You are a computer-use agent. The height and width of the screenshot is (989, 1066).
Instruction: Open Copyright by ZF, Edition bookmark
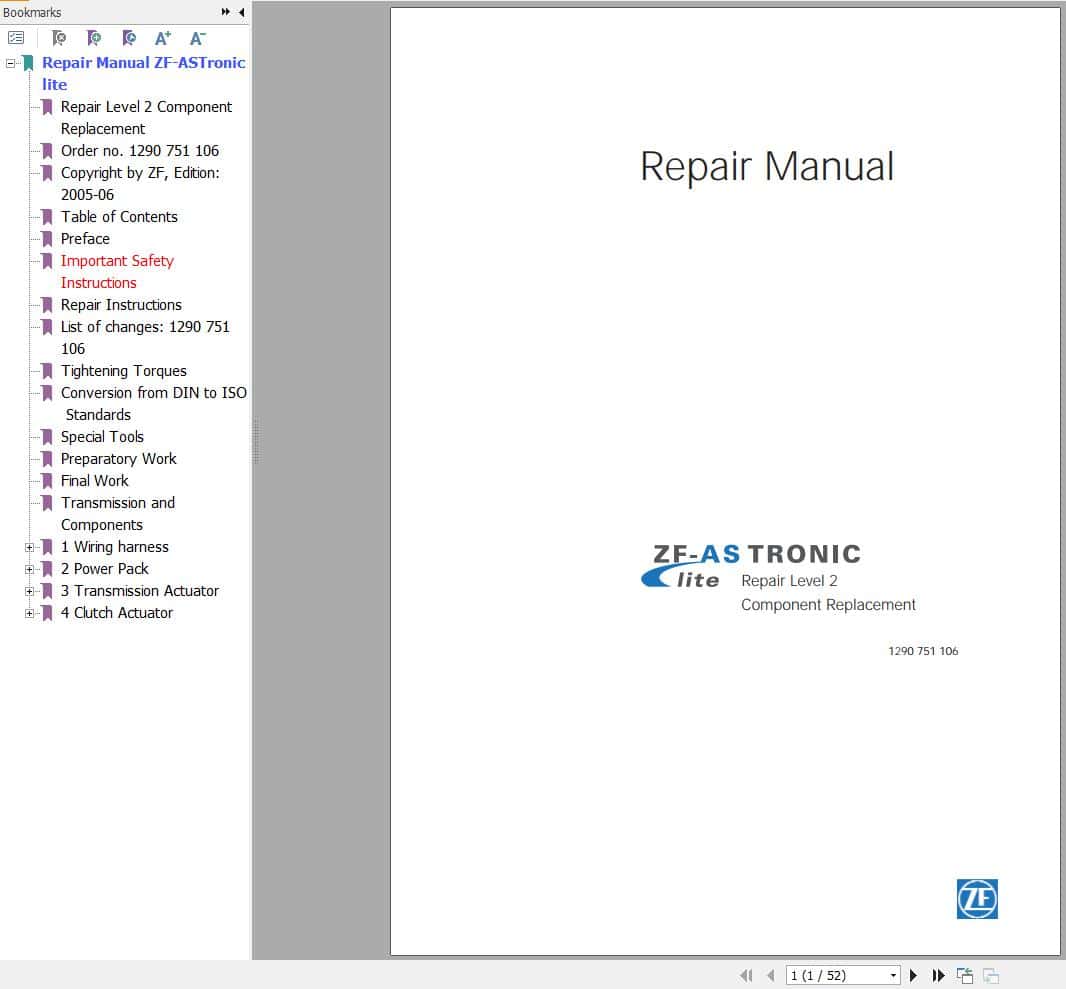[140, 184]
